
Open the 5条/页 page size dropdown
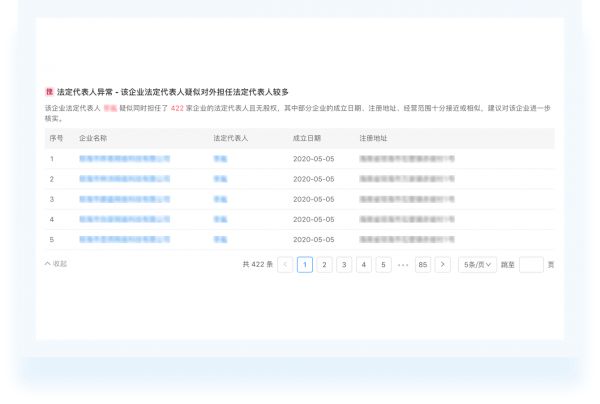click(477, 265)
